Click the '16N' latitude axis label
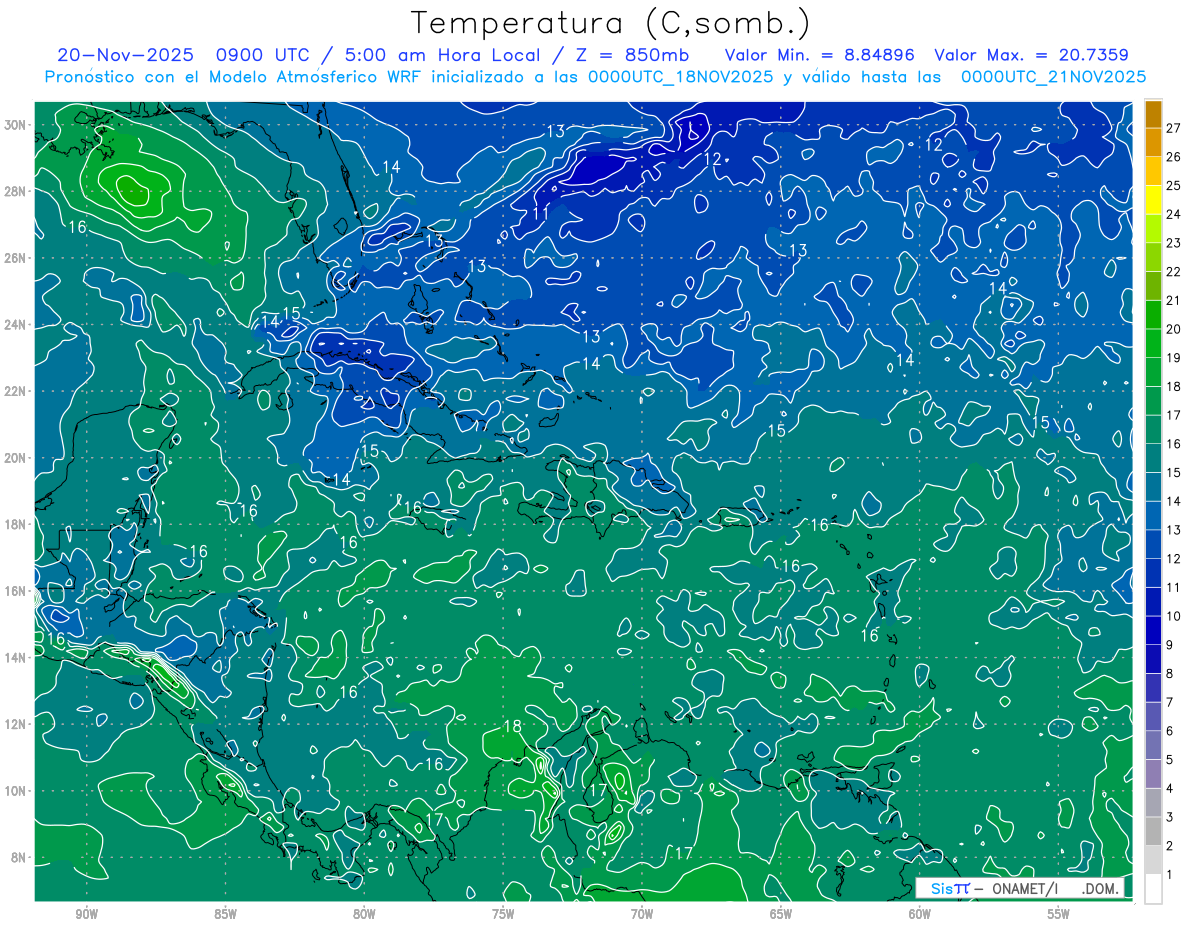The image size is (1200, 927). pyautogui.click(x=15, y=591)
